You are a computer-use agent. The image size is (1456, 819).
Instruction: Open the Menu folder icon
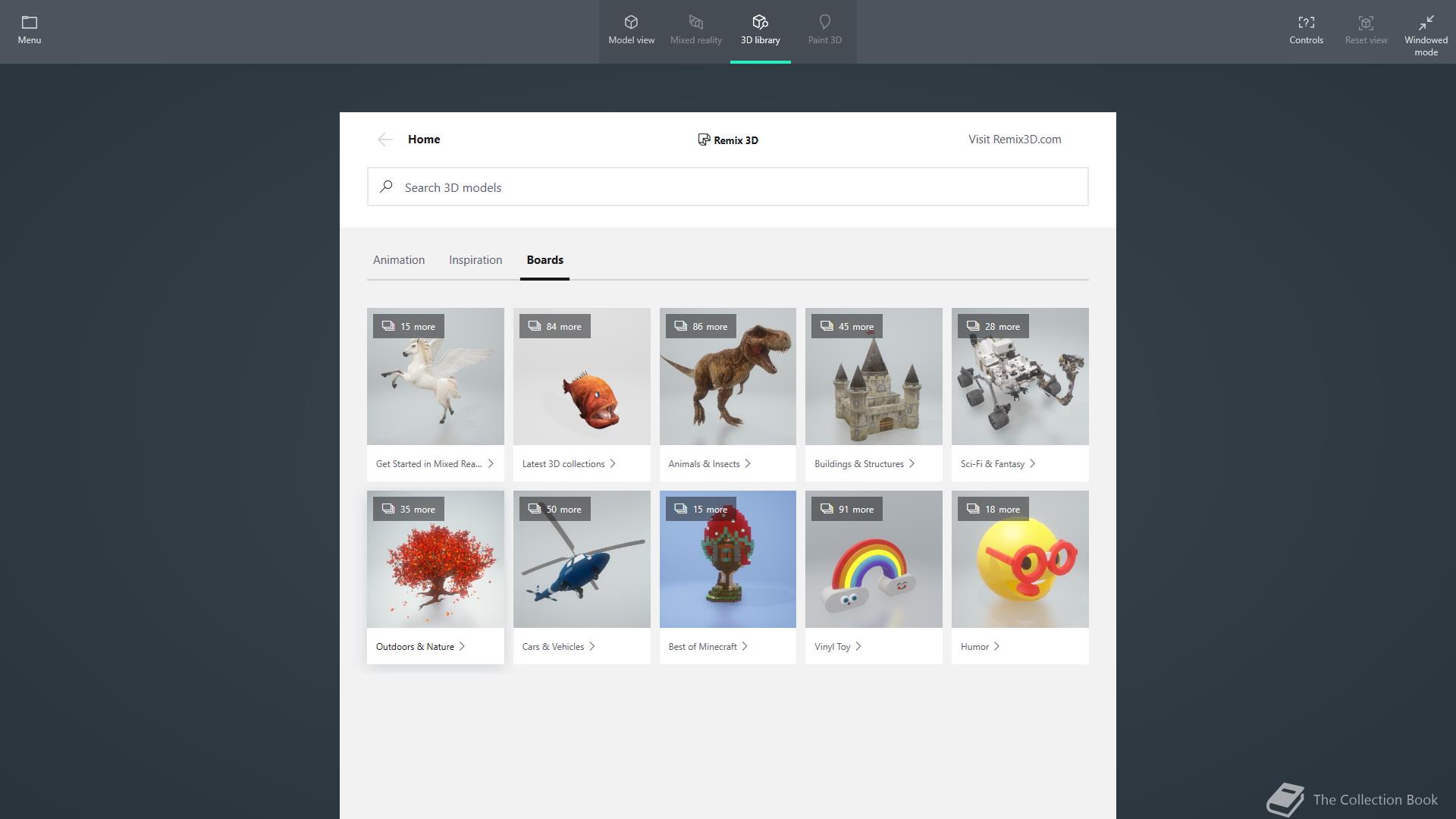click(x=30, y=22)
